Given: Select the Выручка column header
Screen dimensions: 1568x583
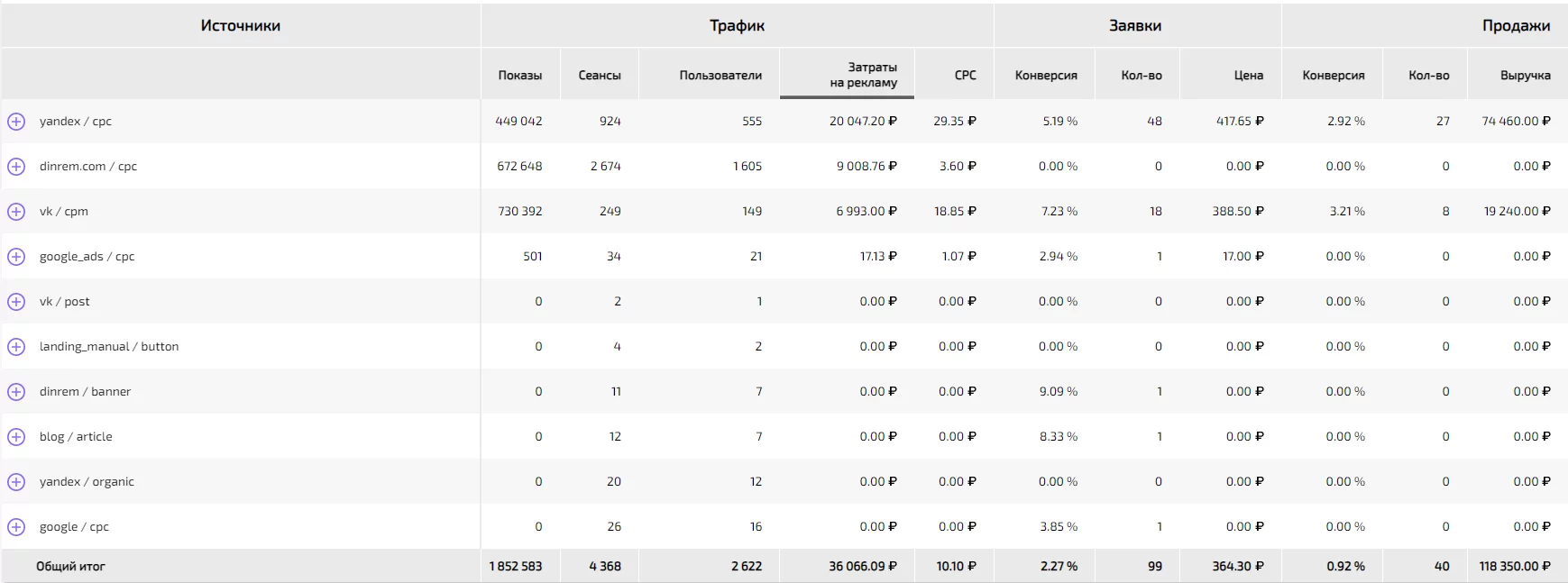Looking at the screenshot, I should (x=1526, y=75).
